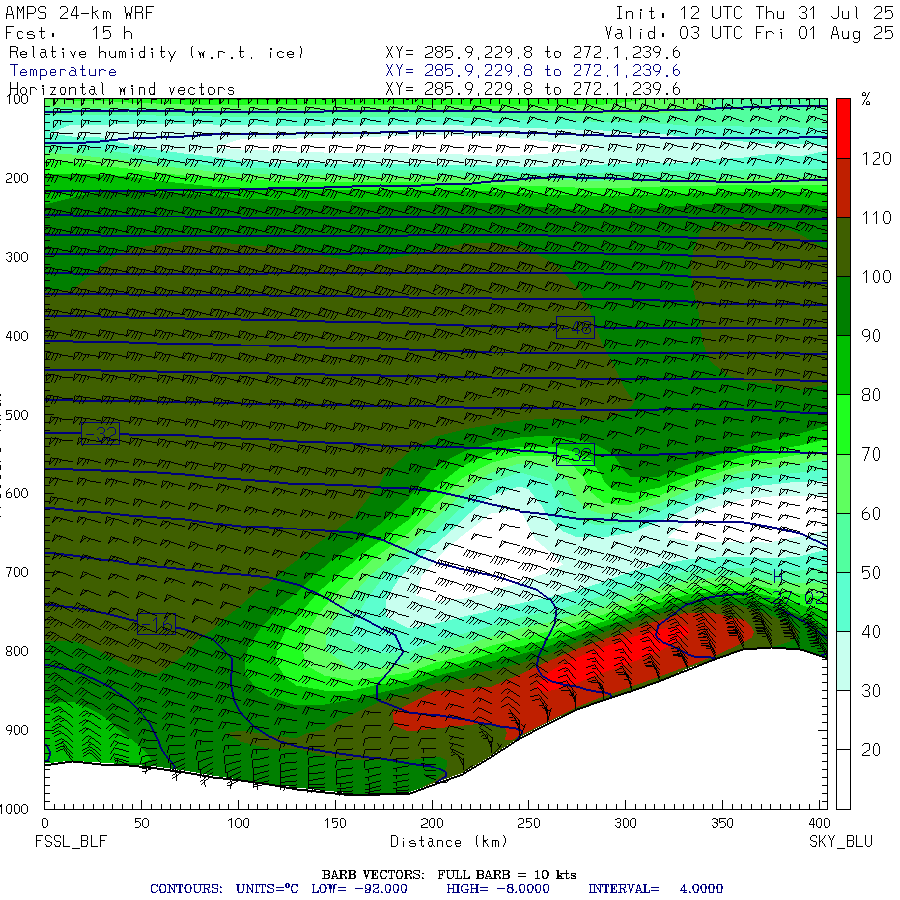The image size is (900, 900).
Task: Click the '1000' pressure axis label
Action: coord(14,809)
